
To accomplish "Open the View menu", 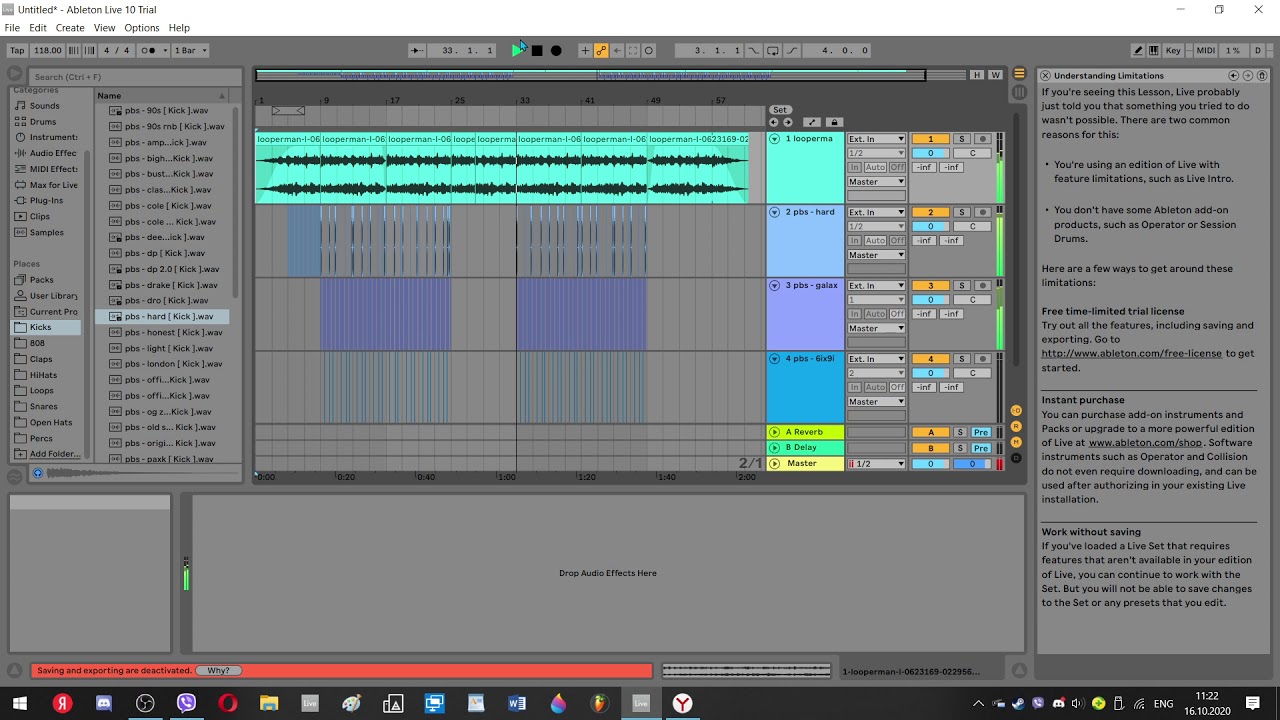I will (104, 28).
